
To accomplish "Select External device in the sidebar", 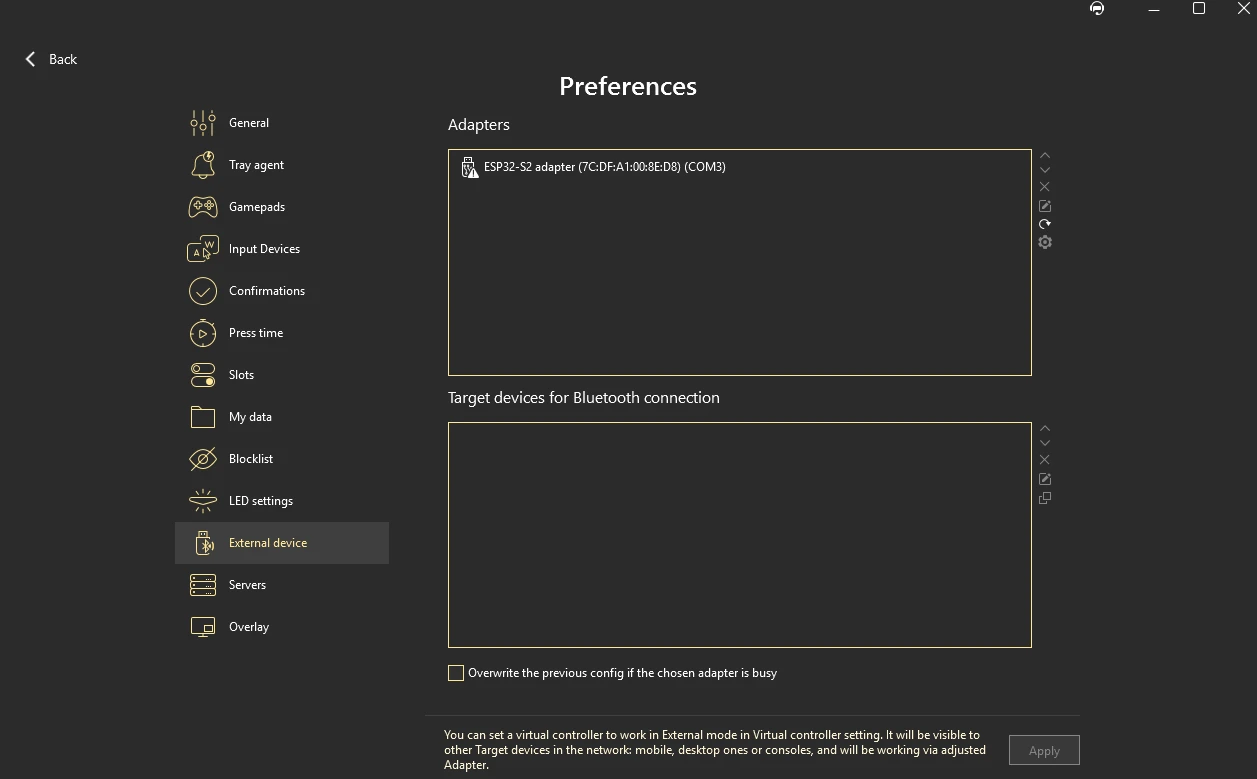I will [x=281, y=543].
